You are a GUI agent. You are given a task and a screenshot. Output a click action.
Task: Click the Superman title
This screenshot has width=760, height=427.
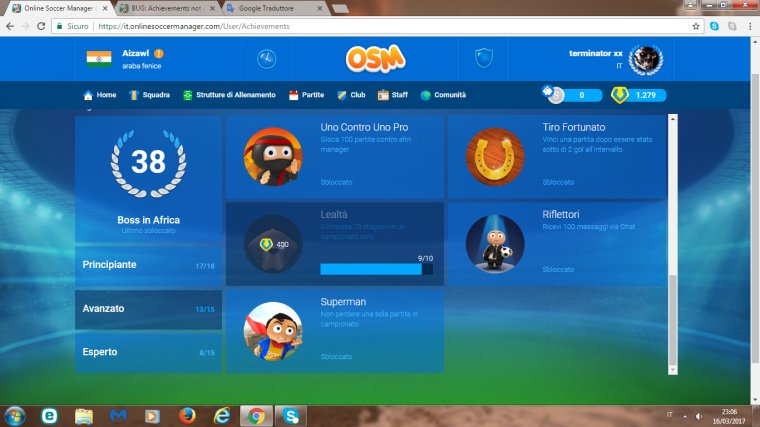pos(343,302)
